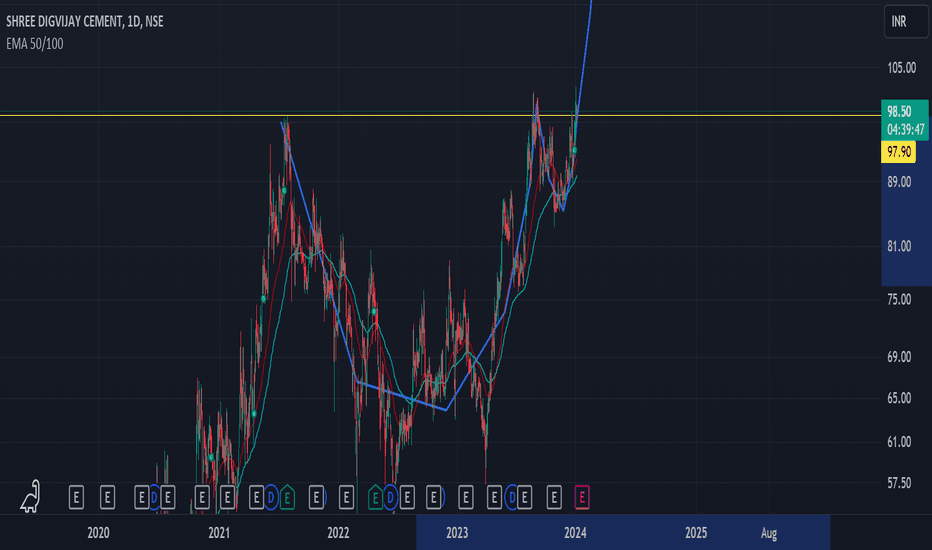Image resolution: width=932 pixels, height=550 pixels.
Task: Click the 105.00 price axis label
Action: (902, 68)
